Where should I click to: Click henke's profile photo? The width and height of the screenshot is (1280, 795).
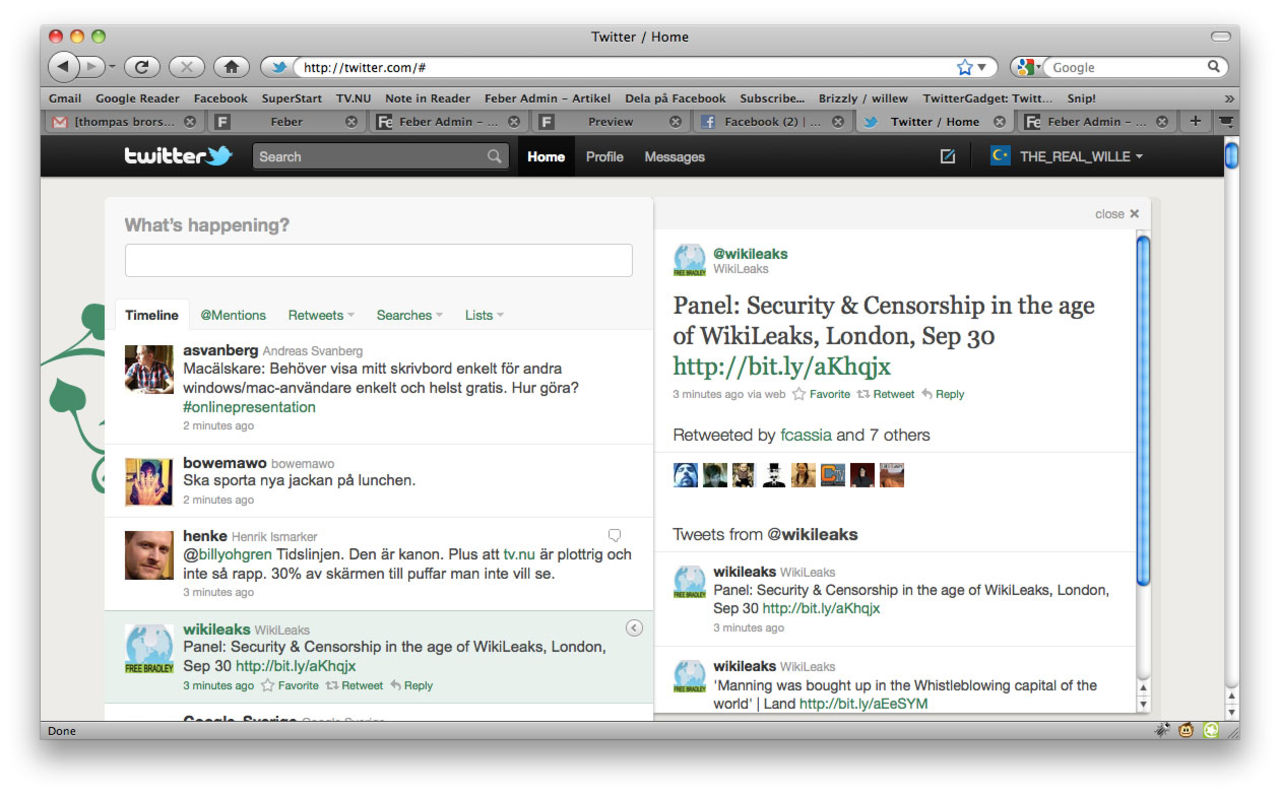click(149, 555)
